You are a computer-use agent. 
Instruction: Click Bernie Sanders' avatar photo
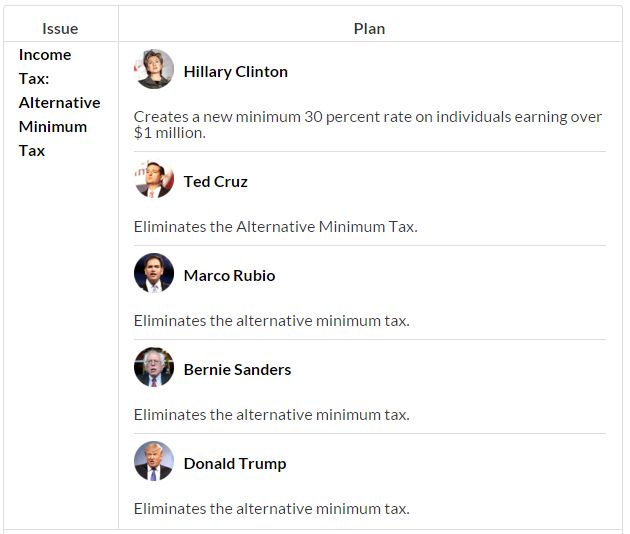tap(154, 367)
